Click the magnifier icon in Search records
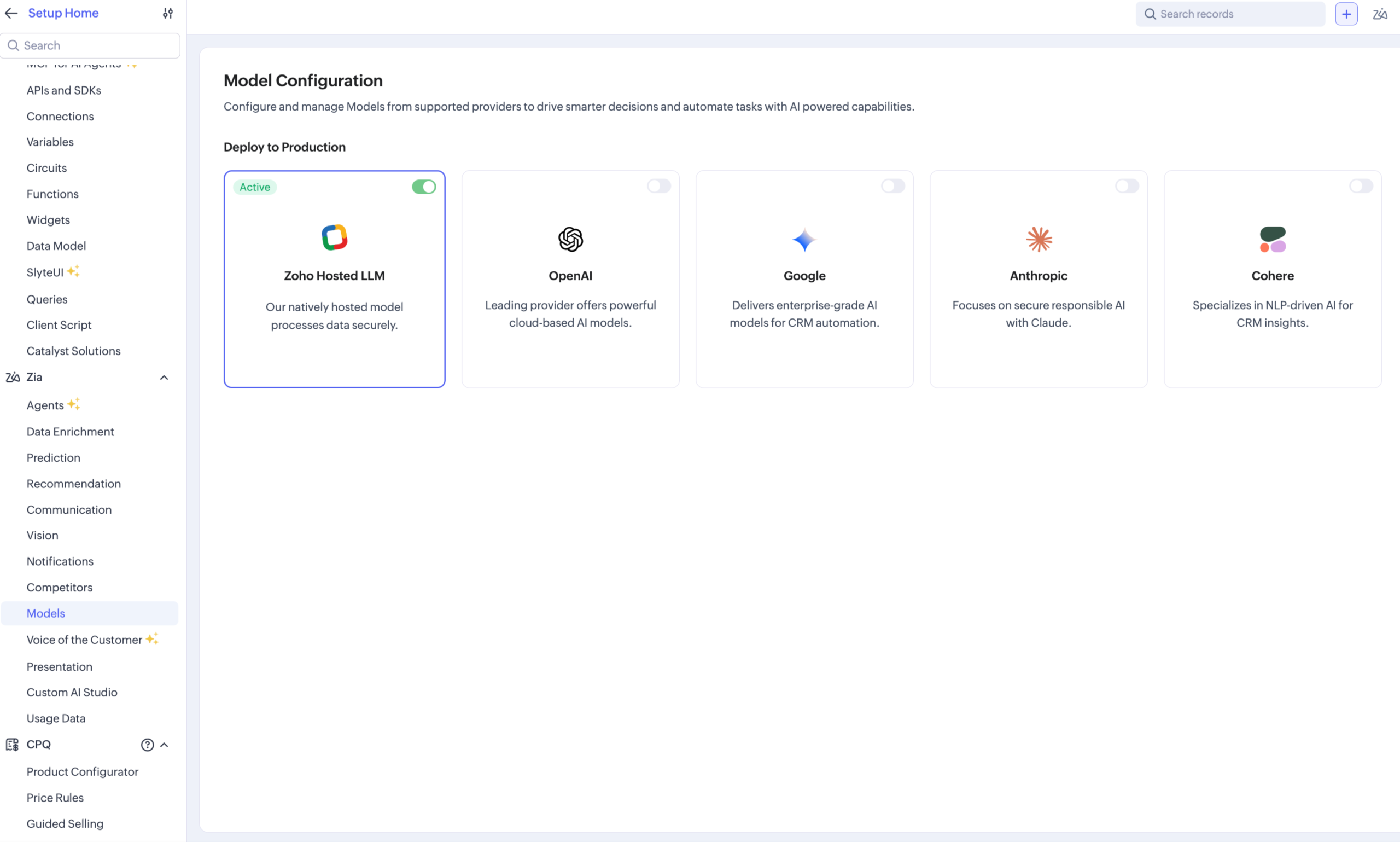Image resolution: width=1400 pixels, height=842 pixels. [1150, 14]
